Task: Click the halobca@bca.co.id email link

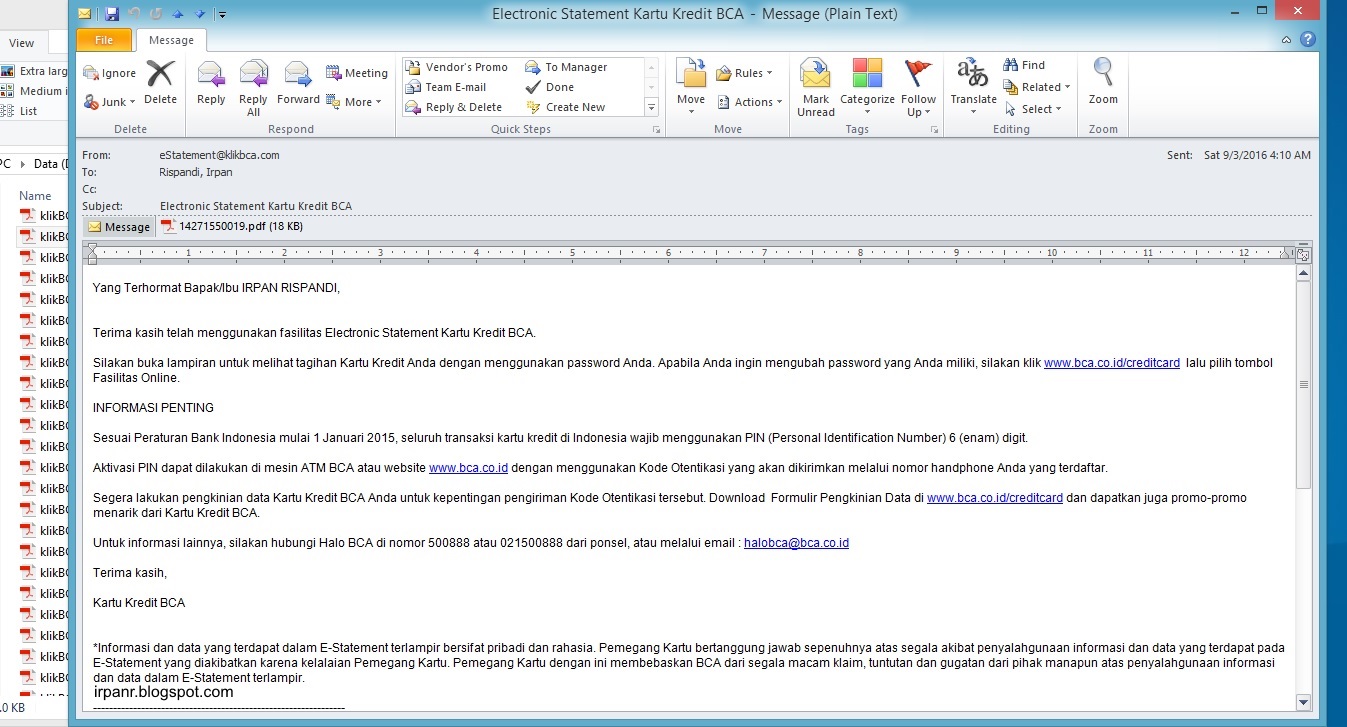Action: pyautogui.click(x=796, y=543)
